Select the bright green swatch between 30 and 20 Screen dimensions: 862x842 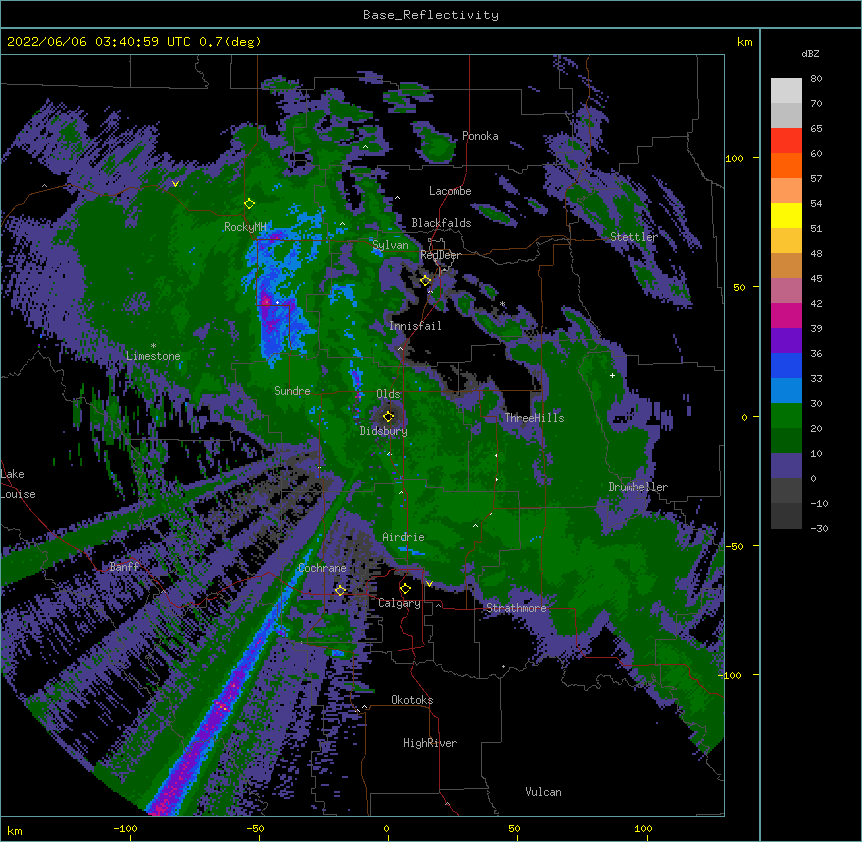[786, 416]
